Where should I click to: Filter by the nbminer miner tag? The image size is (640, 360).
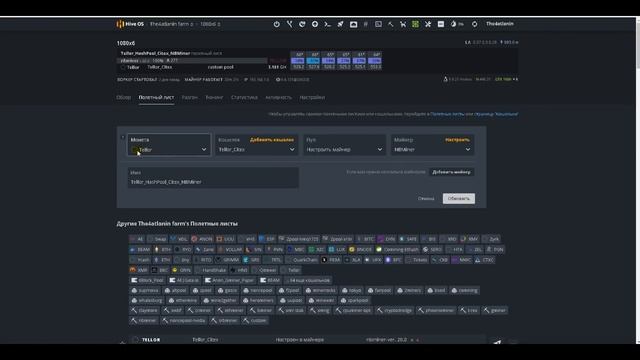pos(143,320)
